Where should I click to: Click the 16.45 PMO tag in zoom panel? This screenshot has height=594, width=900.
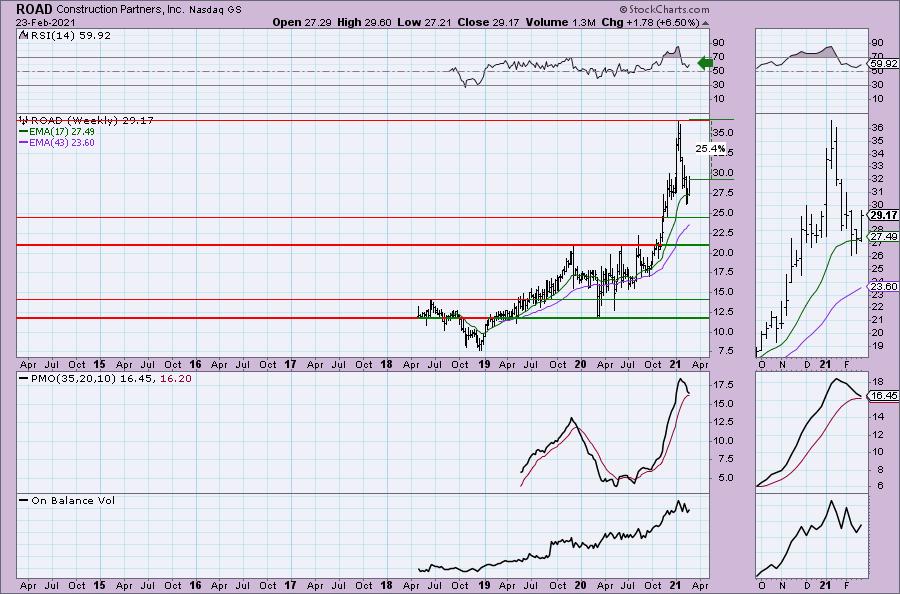click(x=883, y=395)
